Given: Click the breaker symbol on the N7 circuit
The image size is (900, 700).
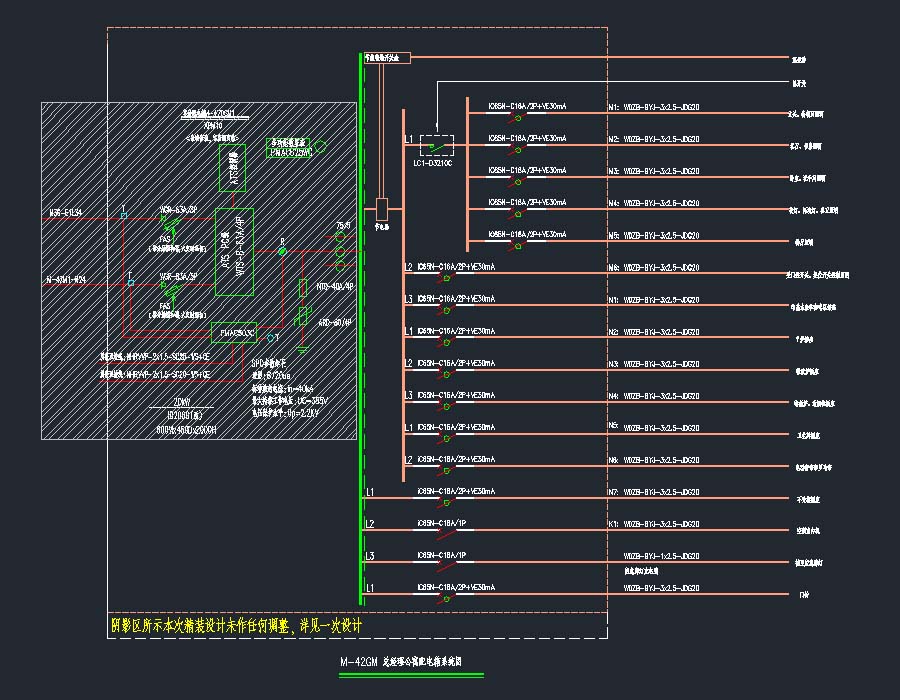Looking at the screenshot, I should 446,503.
